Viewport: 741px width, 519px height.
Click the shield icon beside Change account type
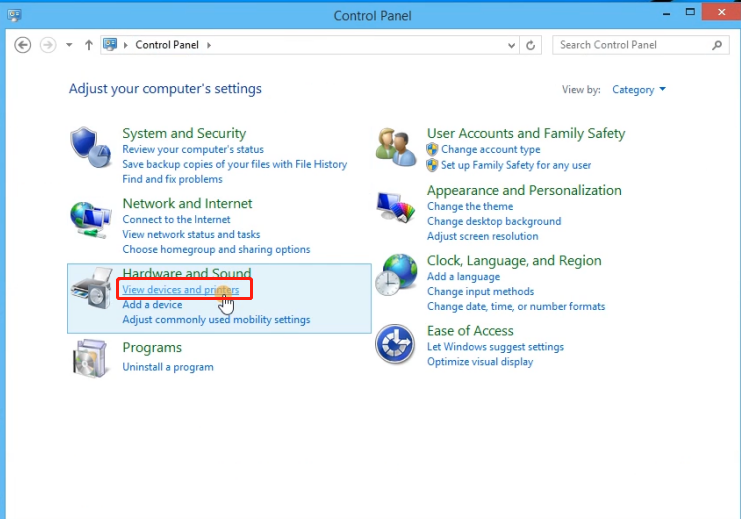click(x=432, y=149)
